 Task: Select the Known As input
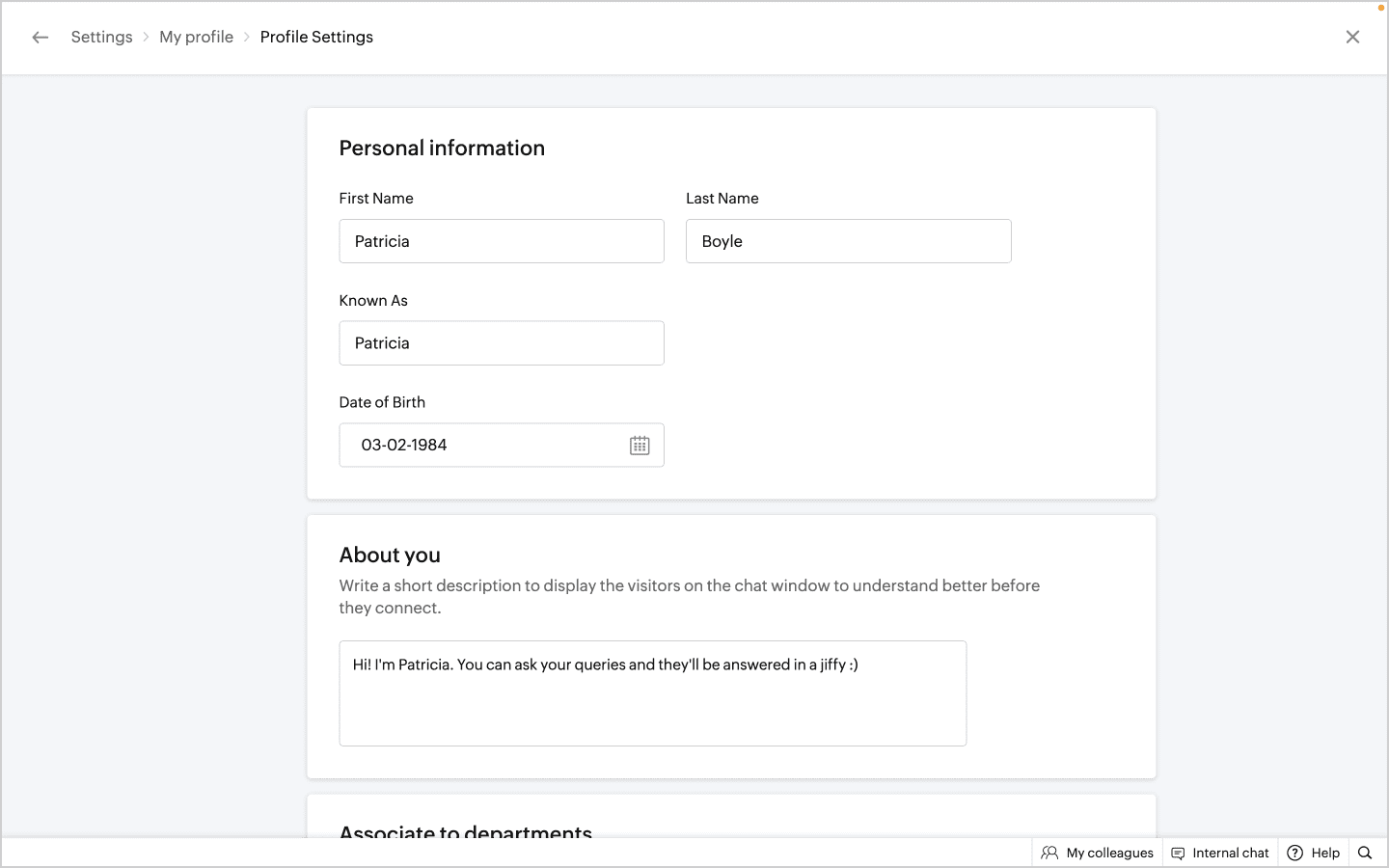point(502,343)
